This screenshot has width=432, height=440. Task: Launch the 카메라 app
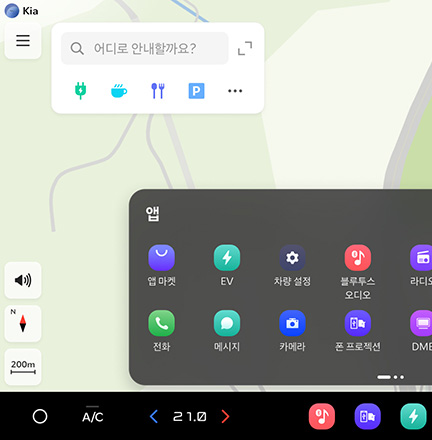tap(292, 331)
